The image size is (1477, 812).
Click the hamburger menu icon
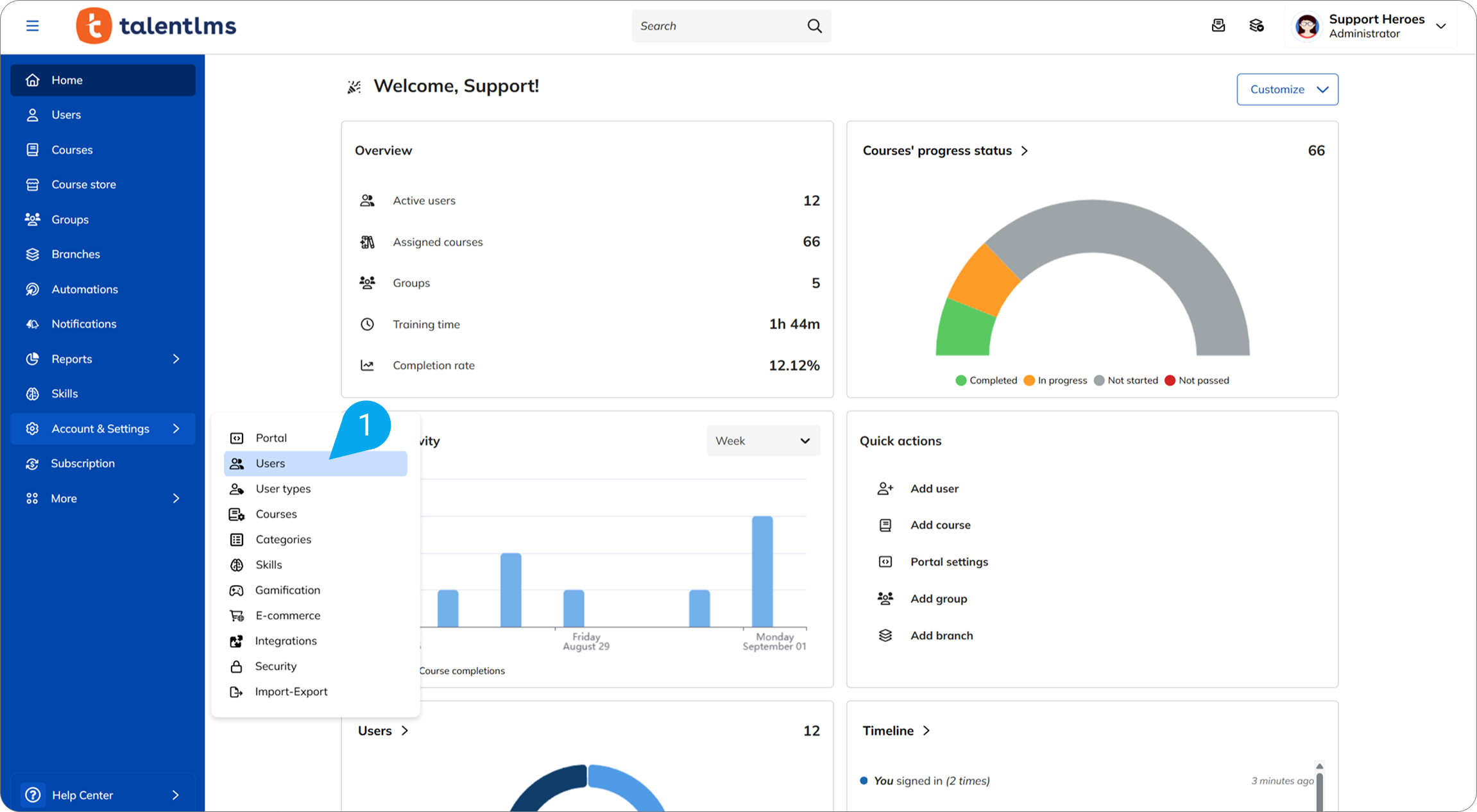pyautogui.click(x=32, y=26)
